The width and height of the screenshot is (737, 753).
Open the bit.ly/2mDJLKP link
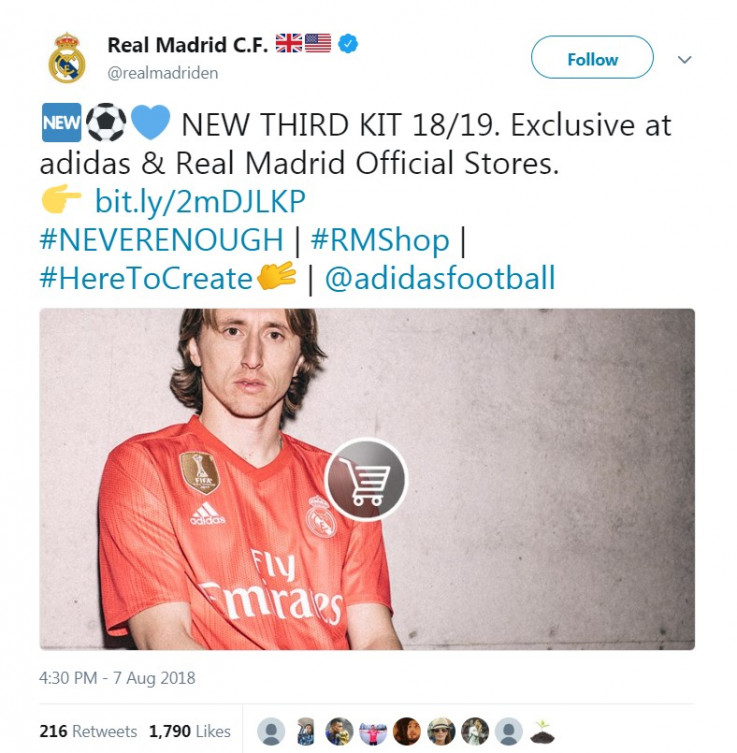point(200,201)
